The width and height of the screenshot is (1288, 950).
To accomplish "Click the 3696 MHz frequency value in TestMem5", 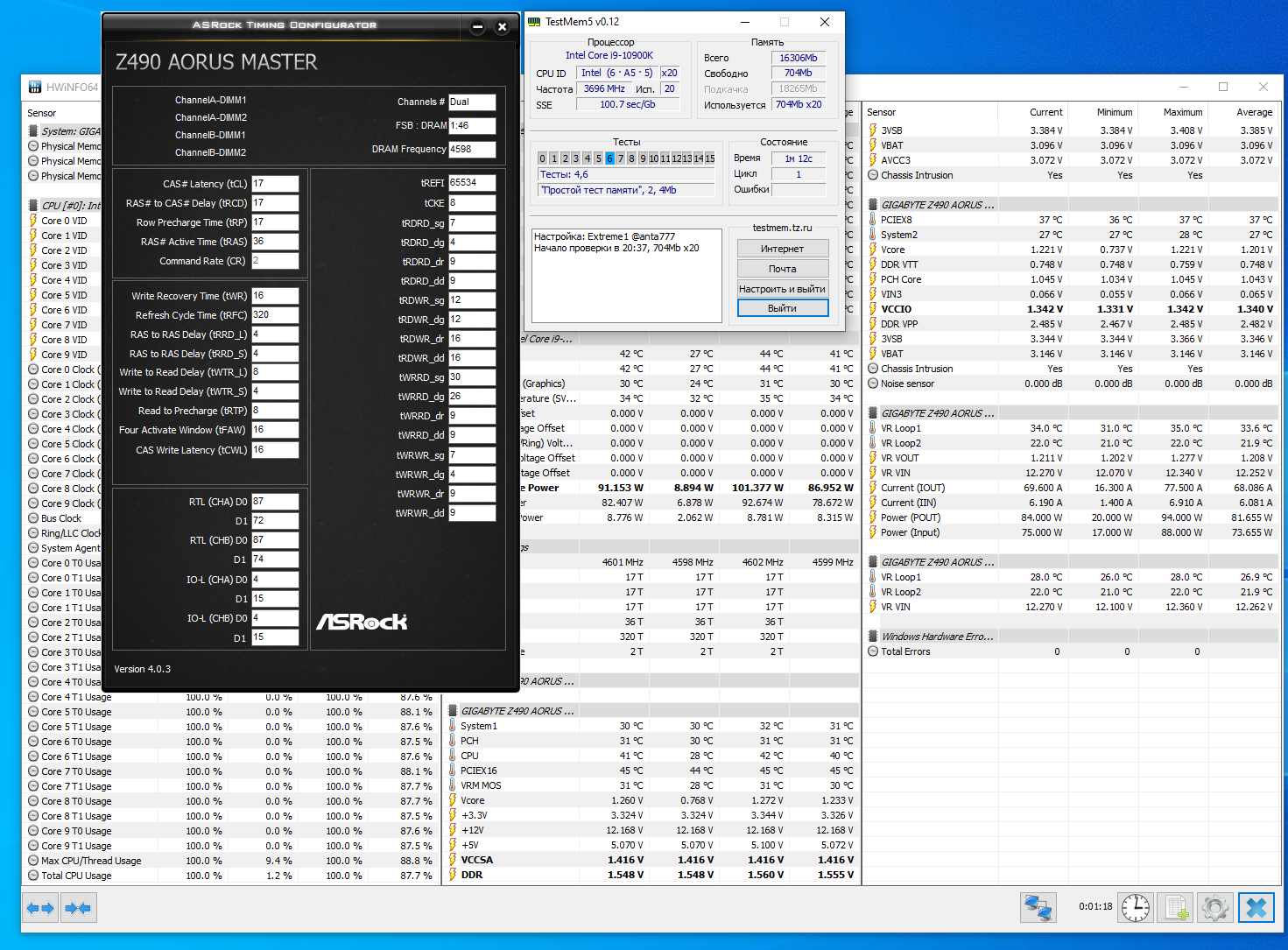I will tap(604, 88).
